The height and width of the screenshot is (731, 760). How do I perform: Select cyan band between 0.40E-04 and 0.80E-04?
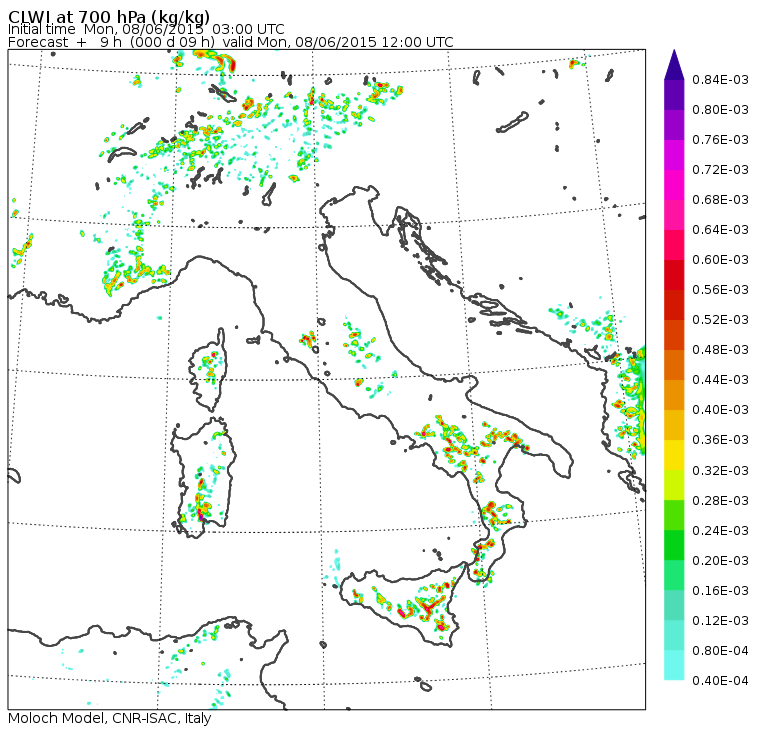[674, 665]
